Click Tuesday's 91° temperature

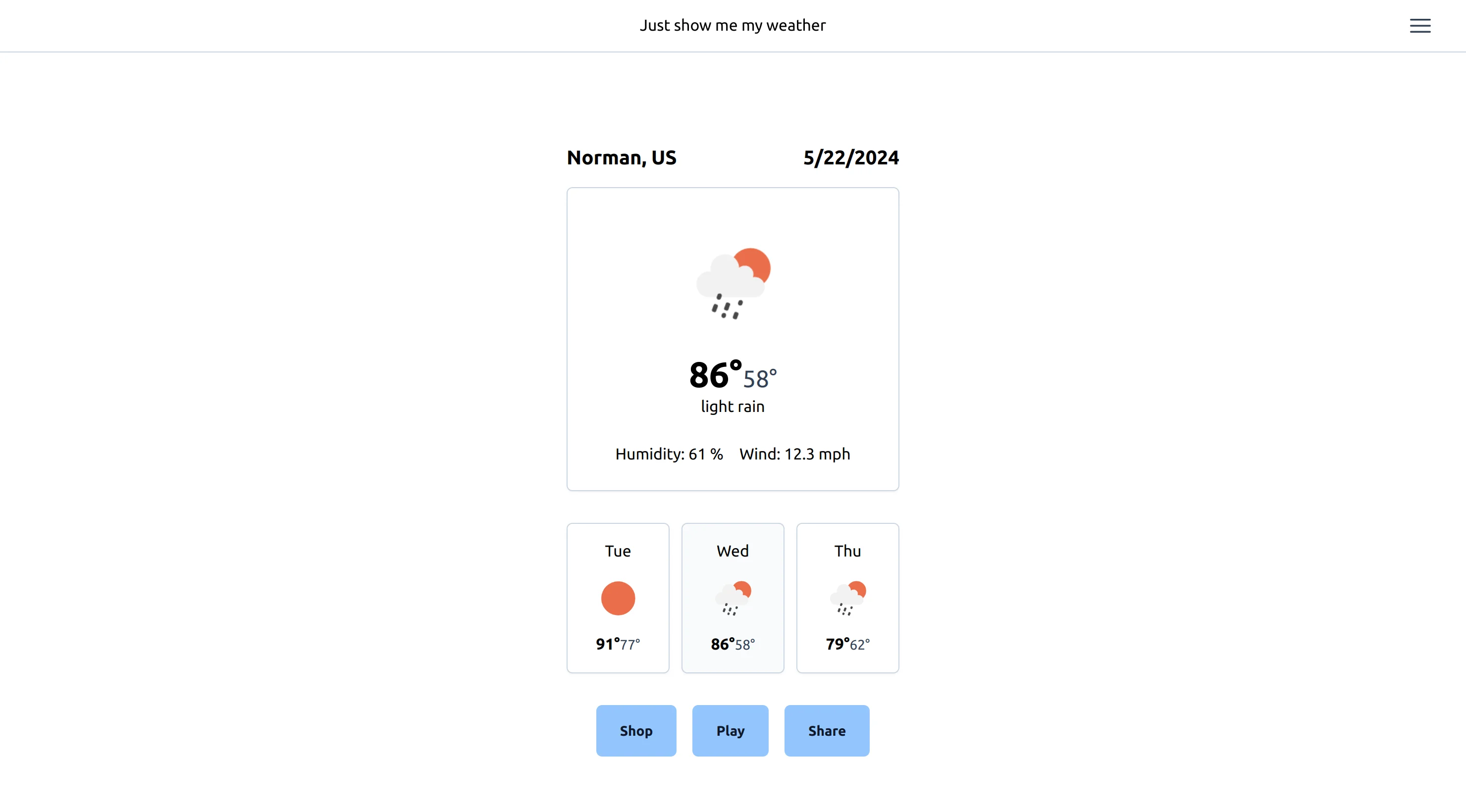pos(608,644)
